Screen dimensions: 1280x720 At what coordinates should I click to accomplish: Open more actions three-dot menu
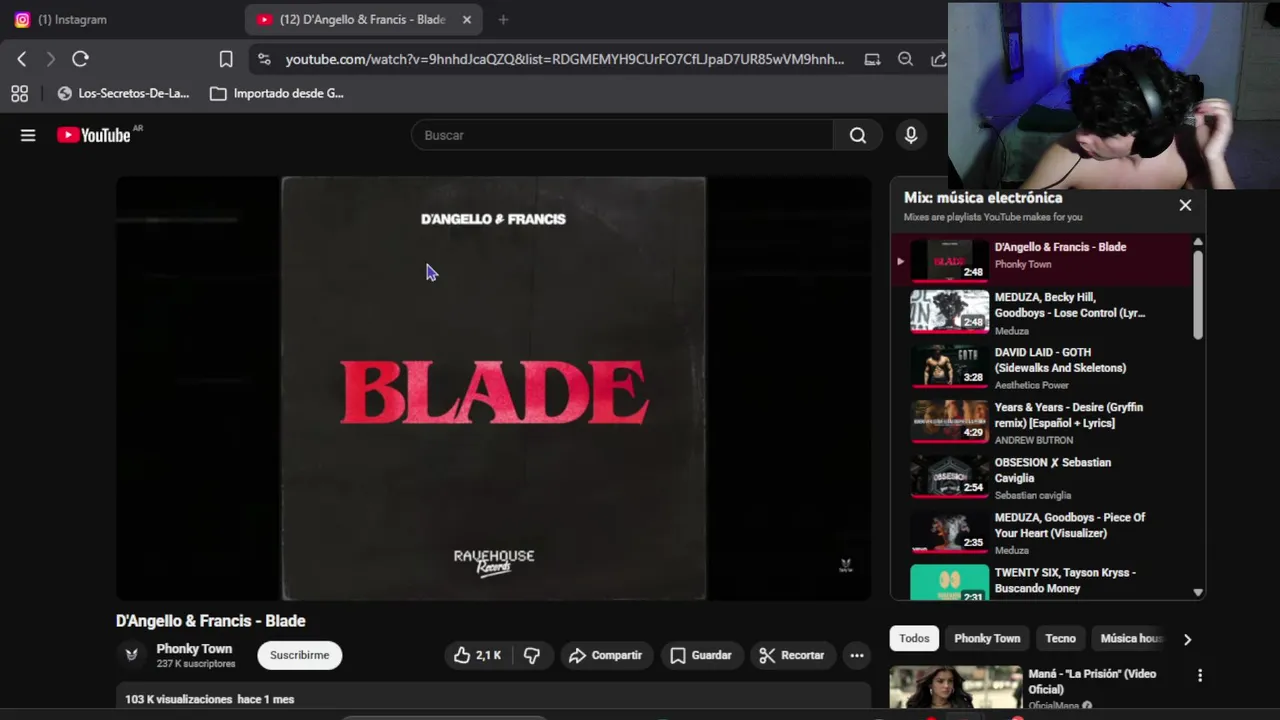(857, 655)
